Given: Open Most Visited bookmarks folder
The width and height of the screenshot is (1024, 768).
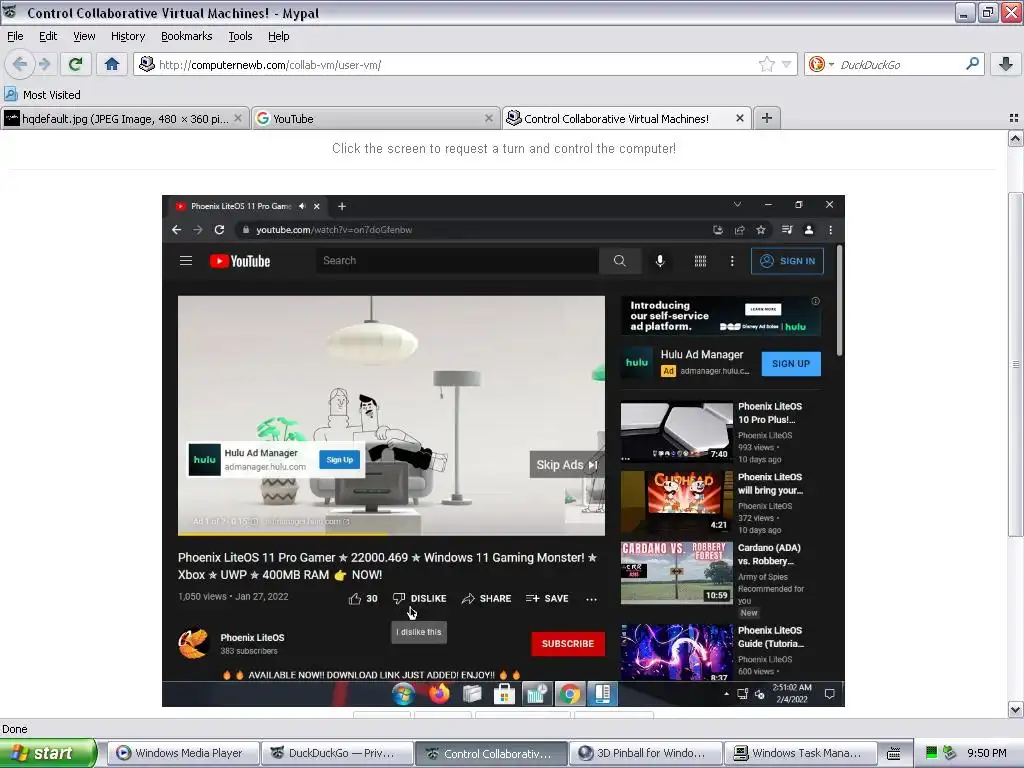Looking at the screenshot, I should pos(43,95).
